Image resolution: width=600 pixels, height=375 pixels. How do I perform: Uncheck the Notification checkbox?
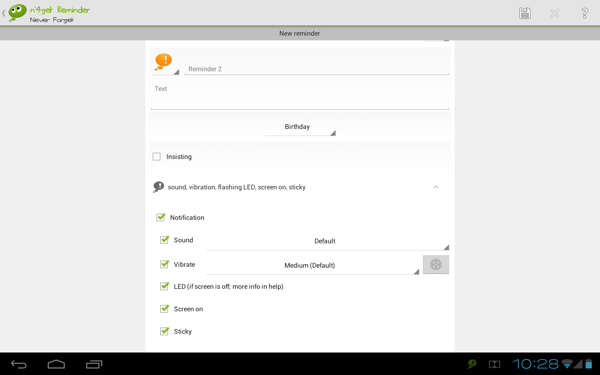(x=160, y=217)
